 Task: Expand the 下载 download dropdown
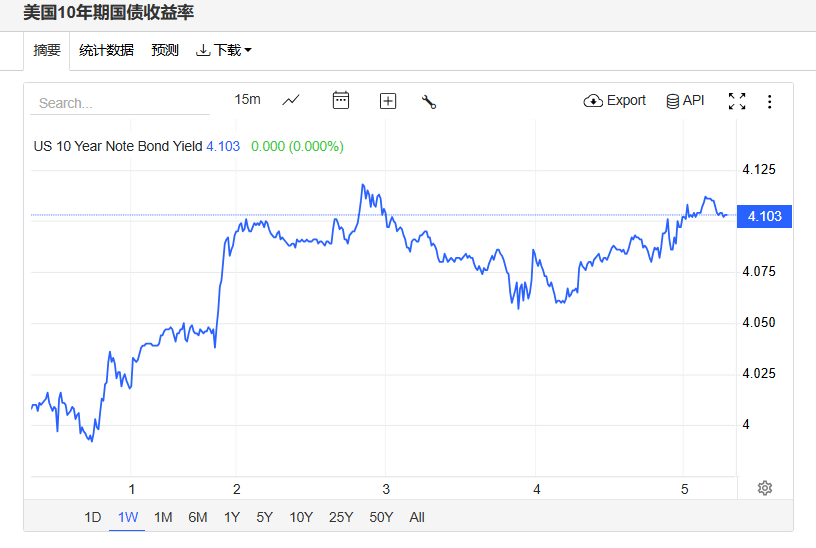[224, 50]
